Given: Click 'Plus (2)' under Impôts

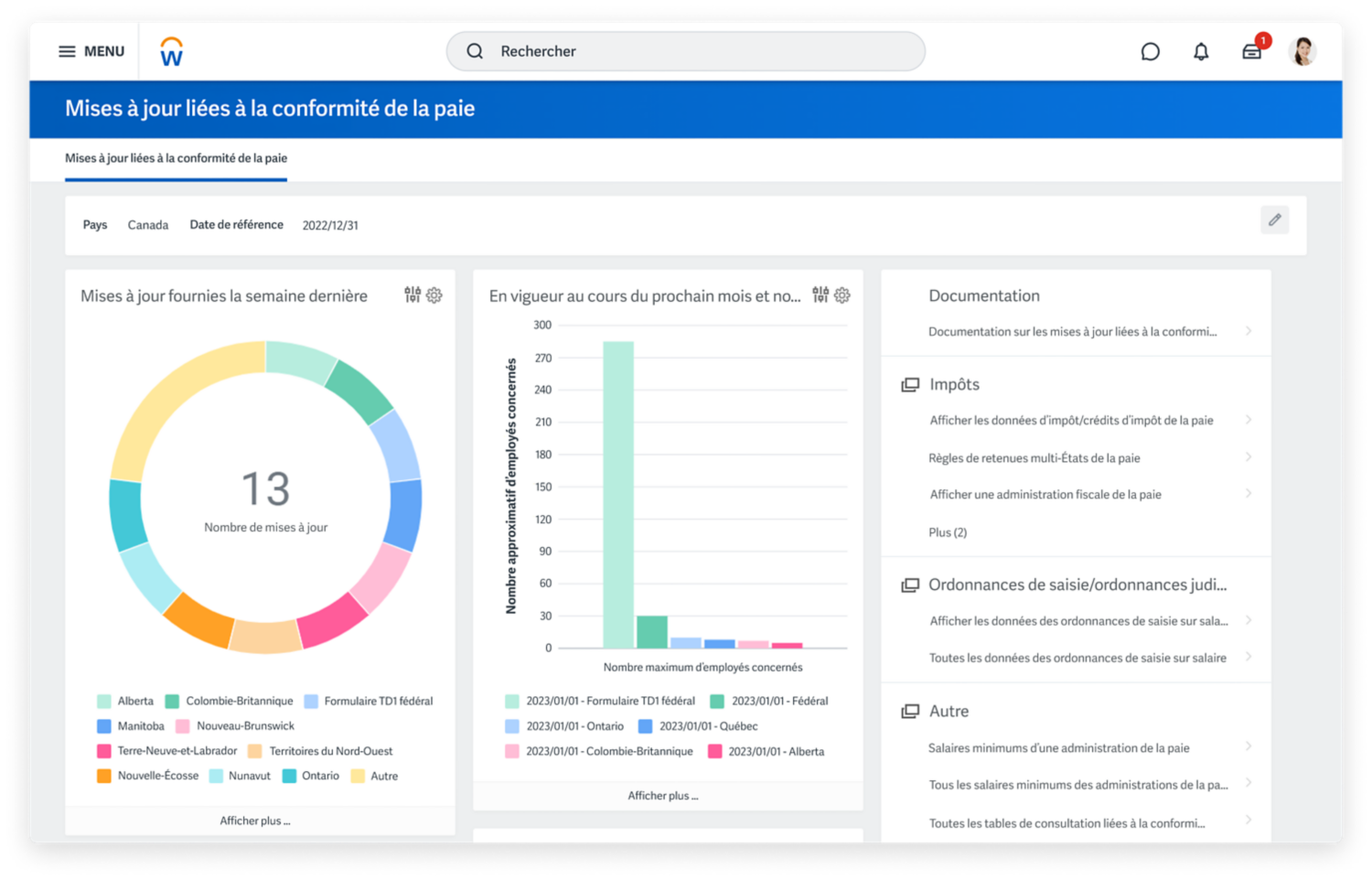Looking at the screenshot, I should 948,532.
